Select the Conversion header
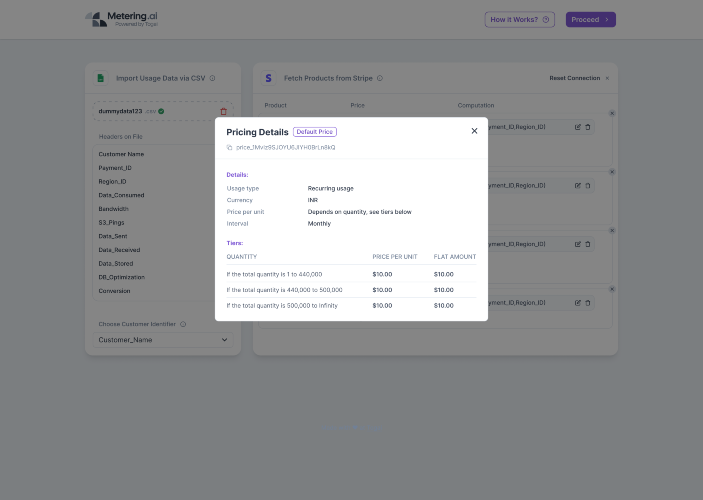Screen dimensions: 703x500 (114, 291)
